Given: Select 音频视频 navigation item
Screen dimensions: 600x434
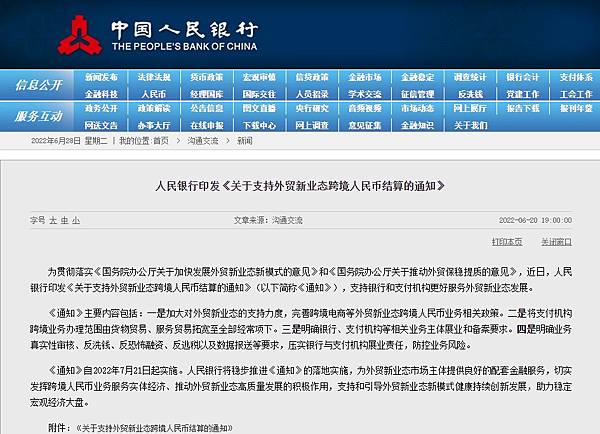Looking at the screenshot, I should 365,109.
